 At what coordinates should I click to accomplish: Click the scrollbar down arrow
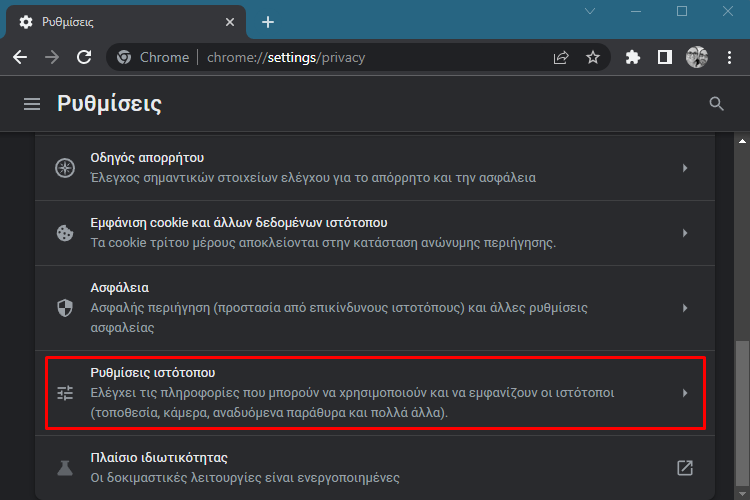click(x=742, y=494)
